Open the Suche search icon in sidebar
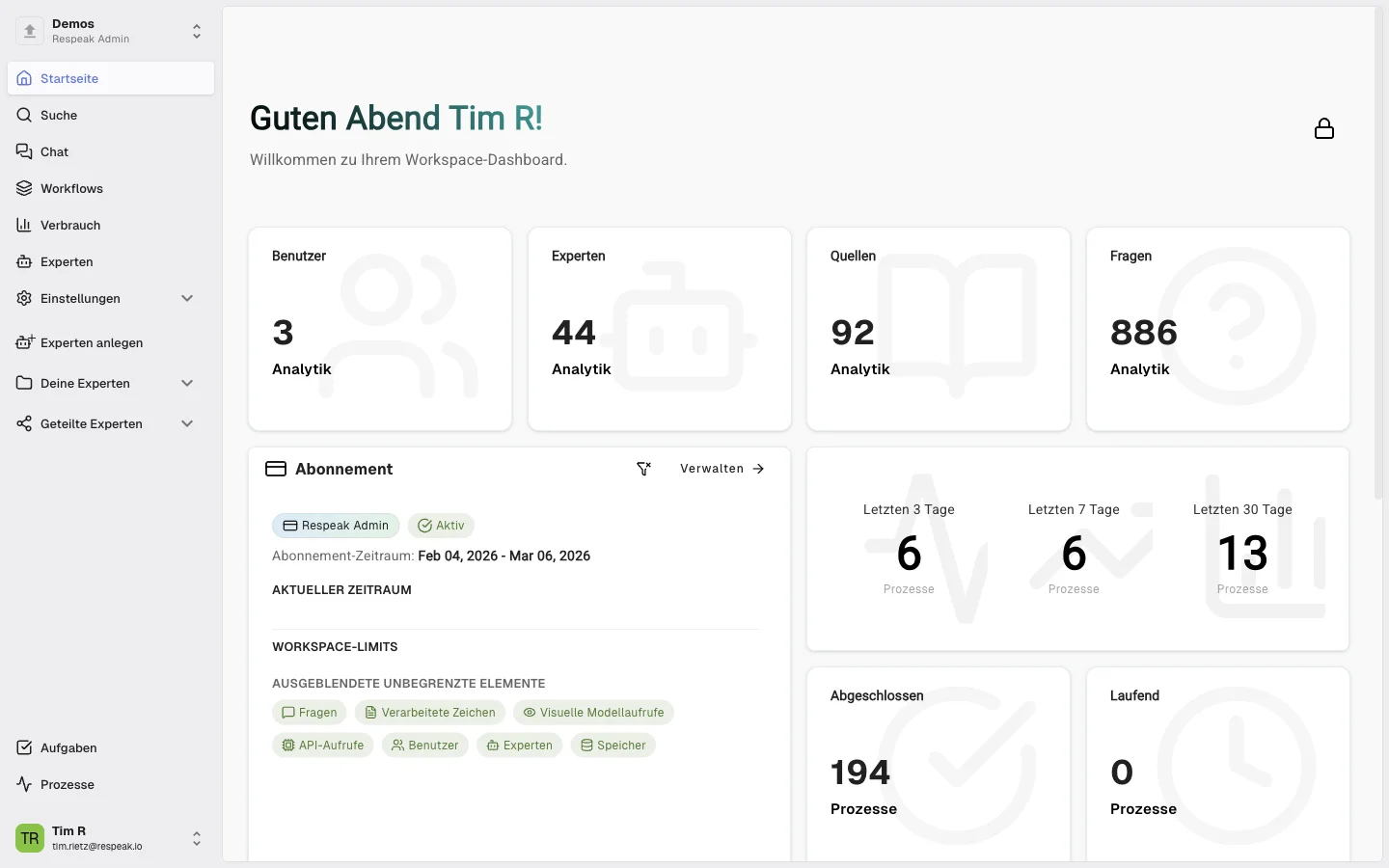Screen dimensions: 1389x868 coord(24,115)
